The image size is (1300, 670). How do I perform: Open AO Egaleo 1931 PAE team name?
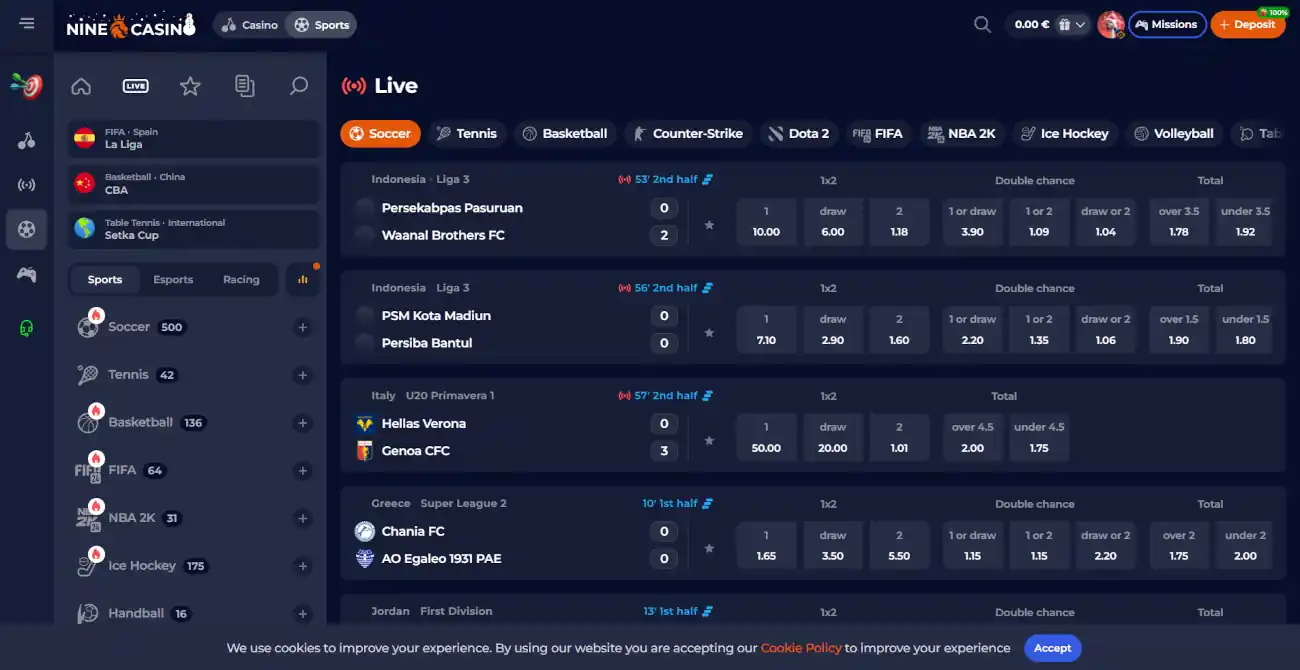click(442, 559)
